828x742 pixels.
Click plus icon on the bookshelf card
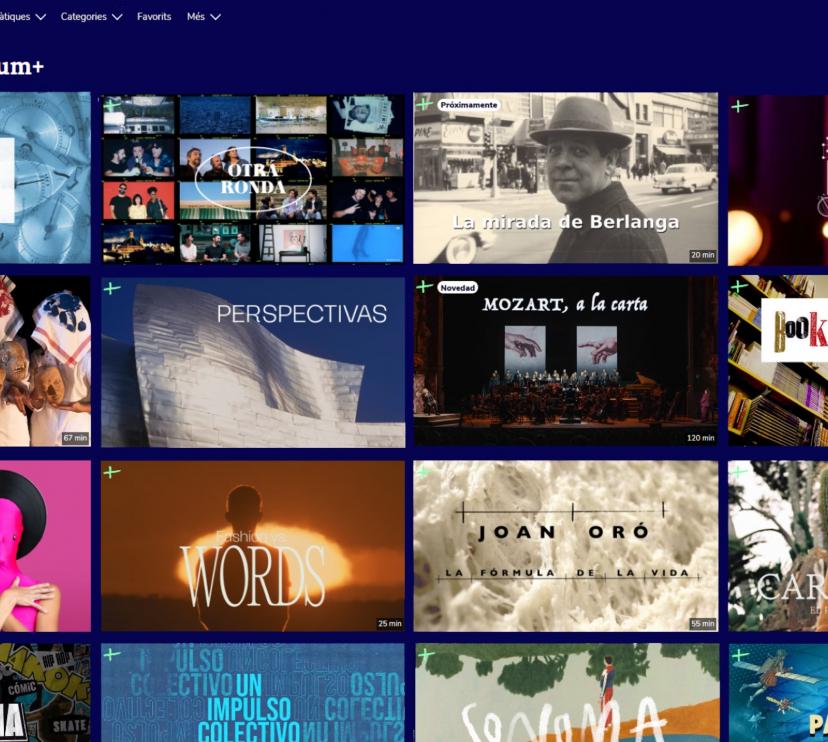click(x=739, y=287)
